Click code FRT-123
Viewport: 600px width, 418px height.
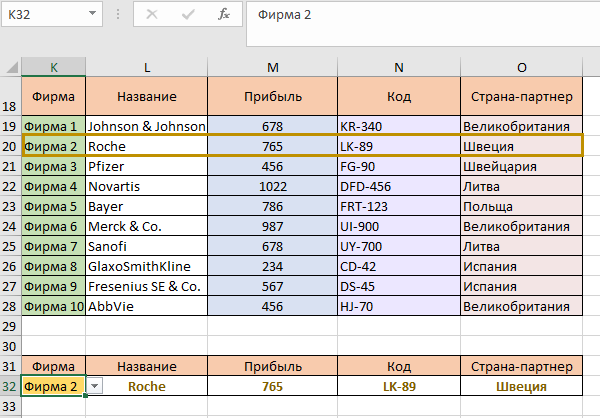coord(399,206)
